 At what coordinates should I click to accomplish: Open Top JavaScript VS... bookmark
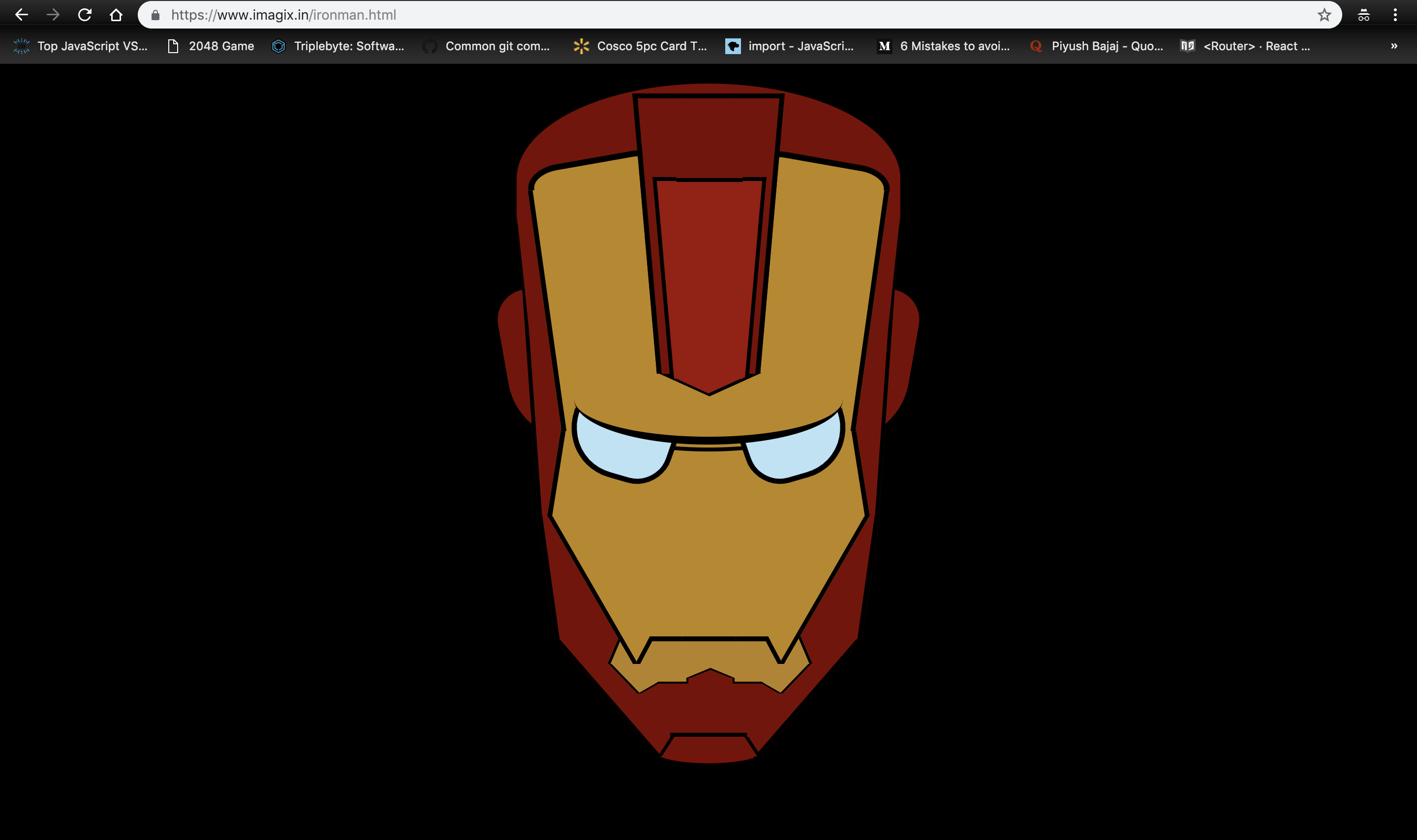pyautogui.click(x=80, y=46)
